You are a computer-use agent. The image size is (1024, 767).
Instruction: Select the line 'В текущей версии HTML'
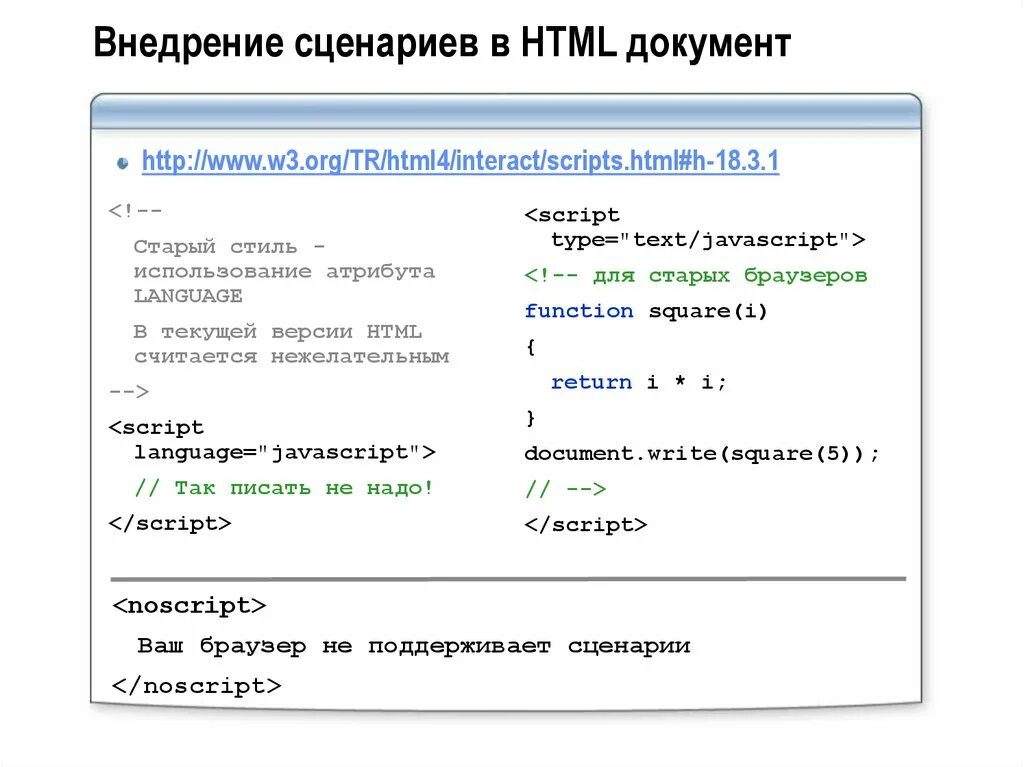coord(278,332)
